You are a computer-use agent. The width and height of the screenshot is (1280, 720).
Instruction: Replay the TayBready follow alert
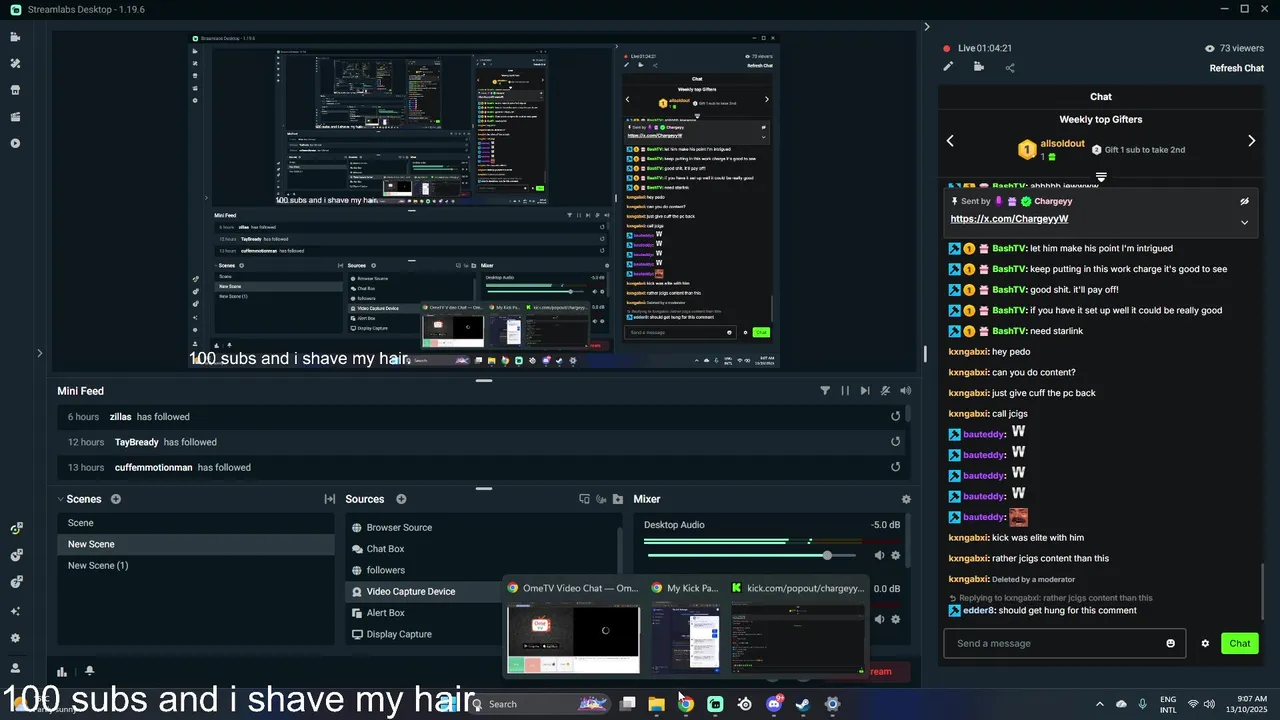click(x=896, y=442)
